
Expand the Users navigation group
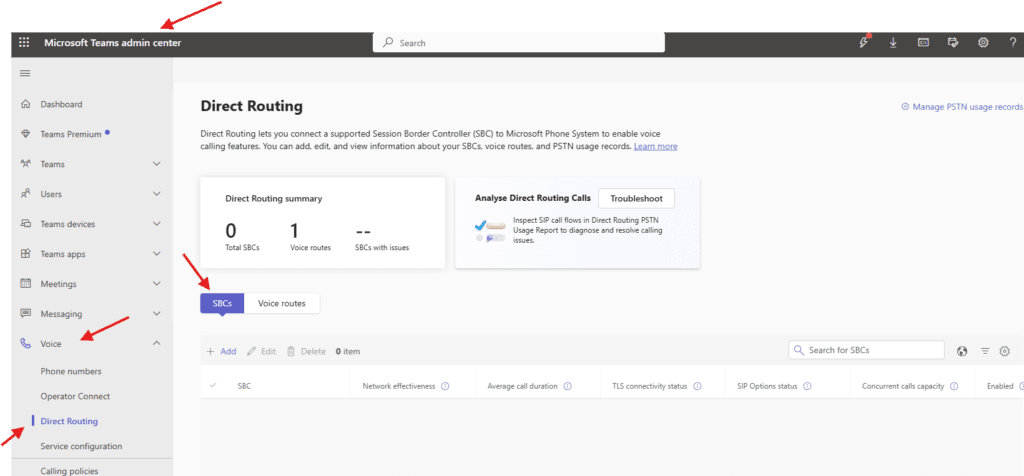(x=156, y=194)
